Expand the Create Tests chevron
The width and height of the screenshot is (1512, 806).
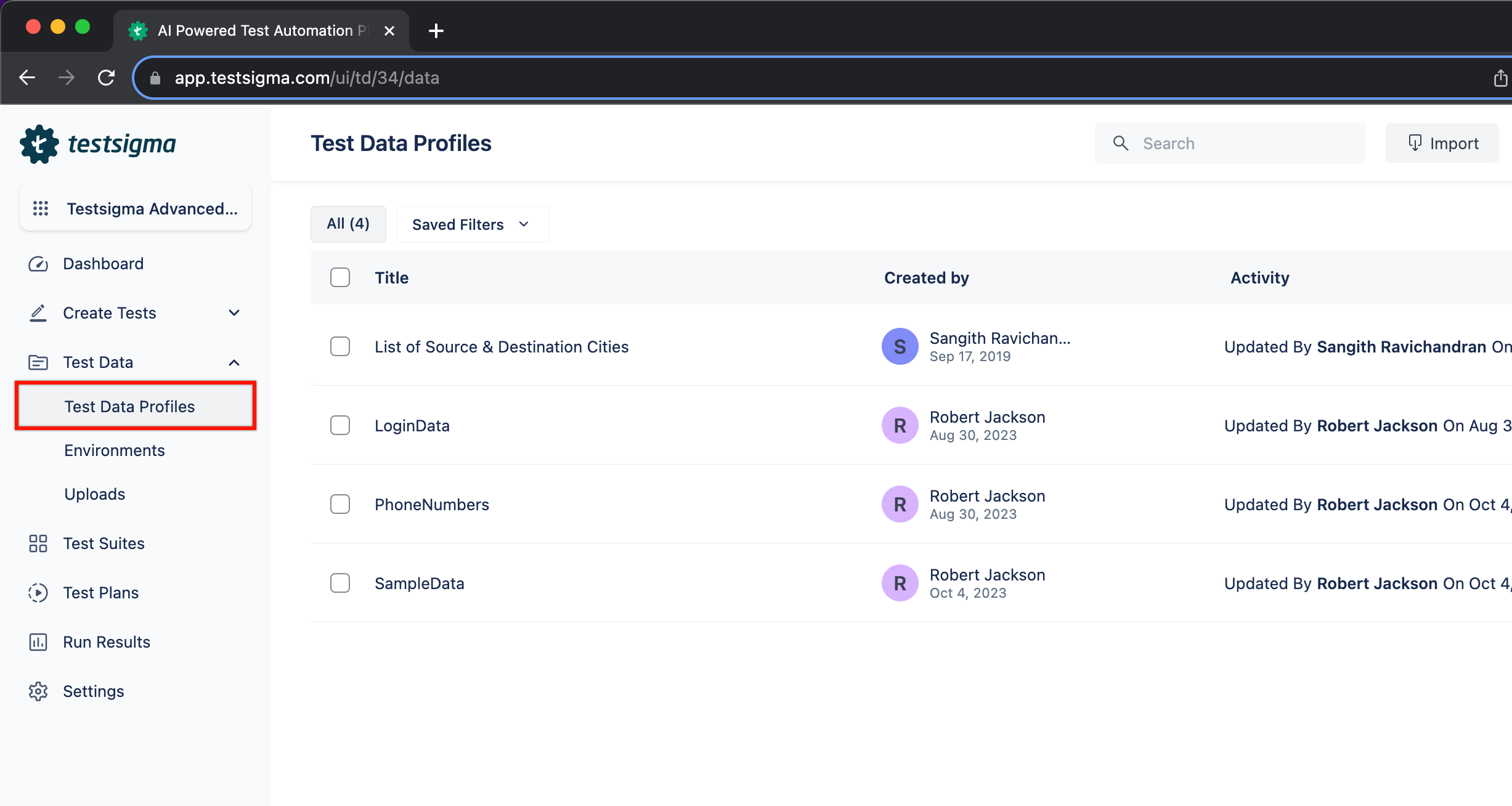coord(234,313)
